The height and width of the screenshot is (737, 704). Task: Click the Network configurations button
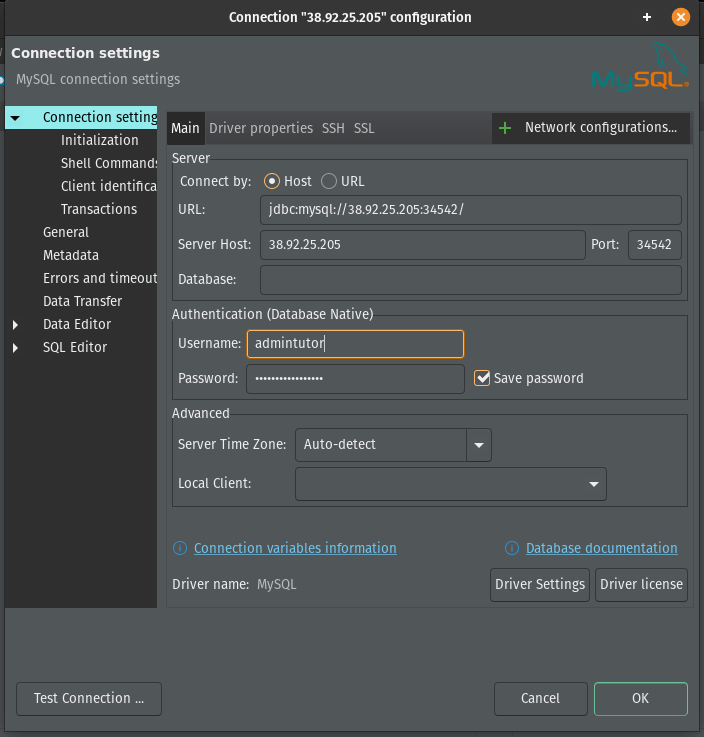point(591,128)
